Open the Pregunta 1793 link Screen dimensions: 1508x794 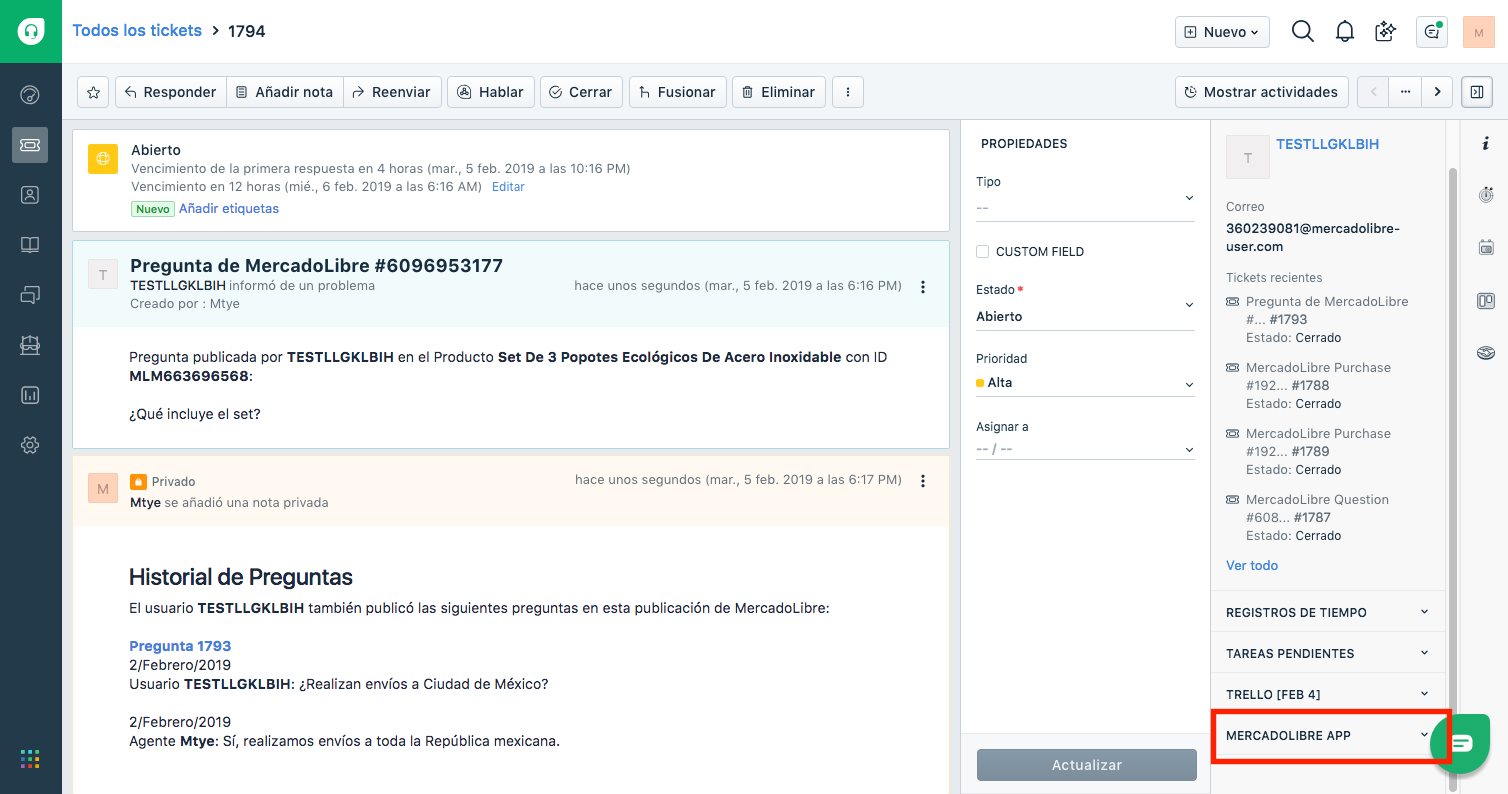point(180,646)
